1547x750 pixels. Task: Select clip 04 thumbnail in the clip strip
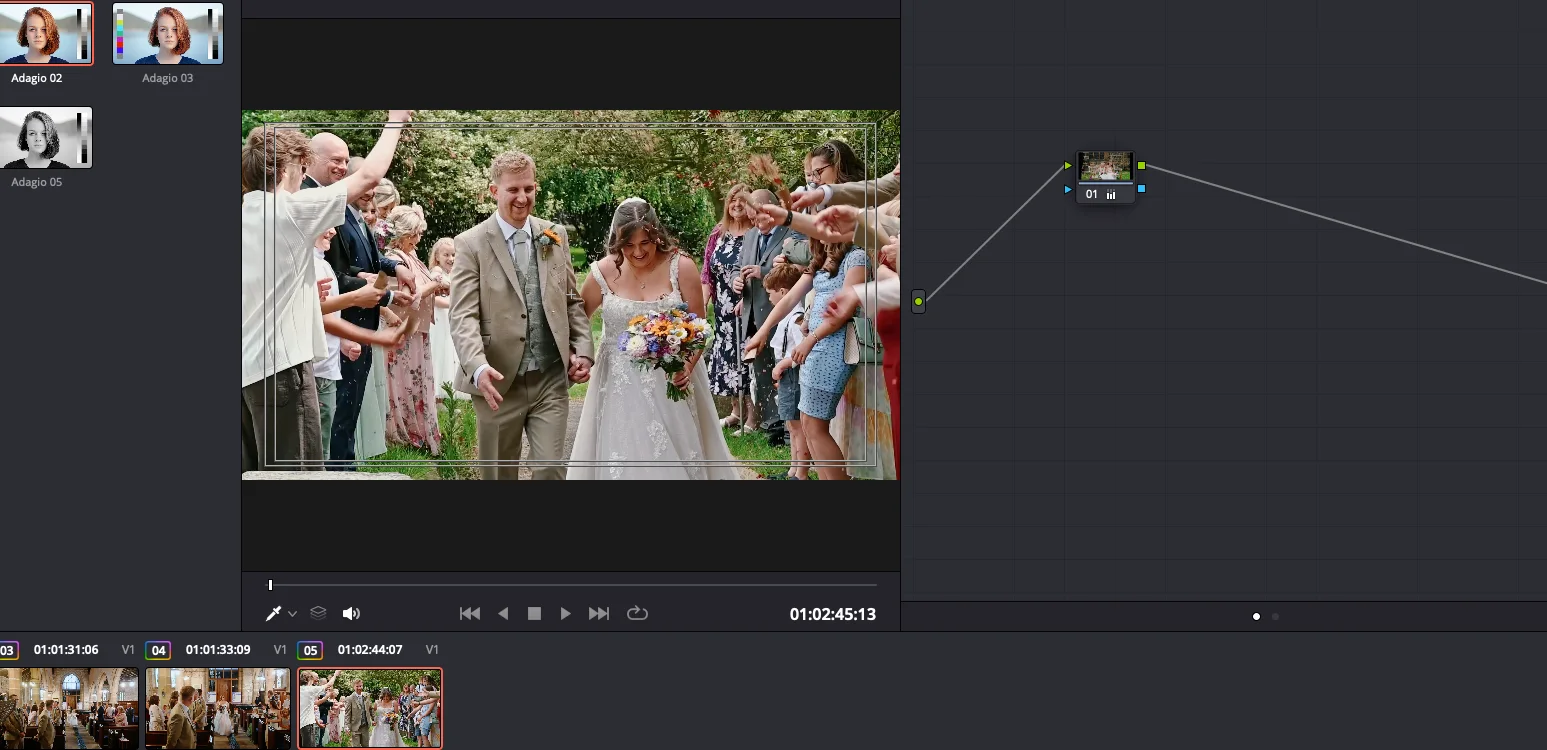coord(218,708)
